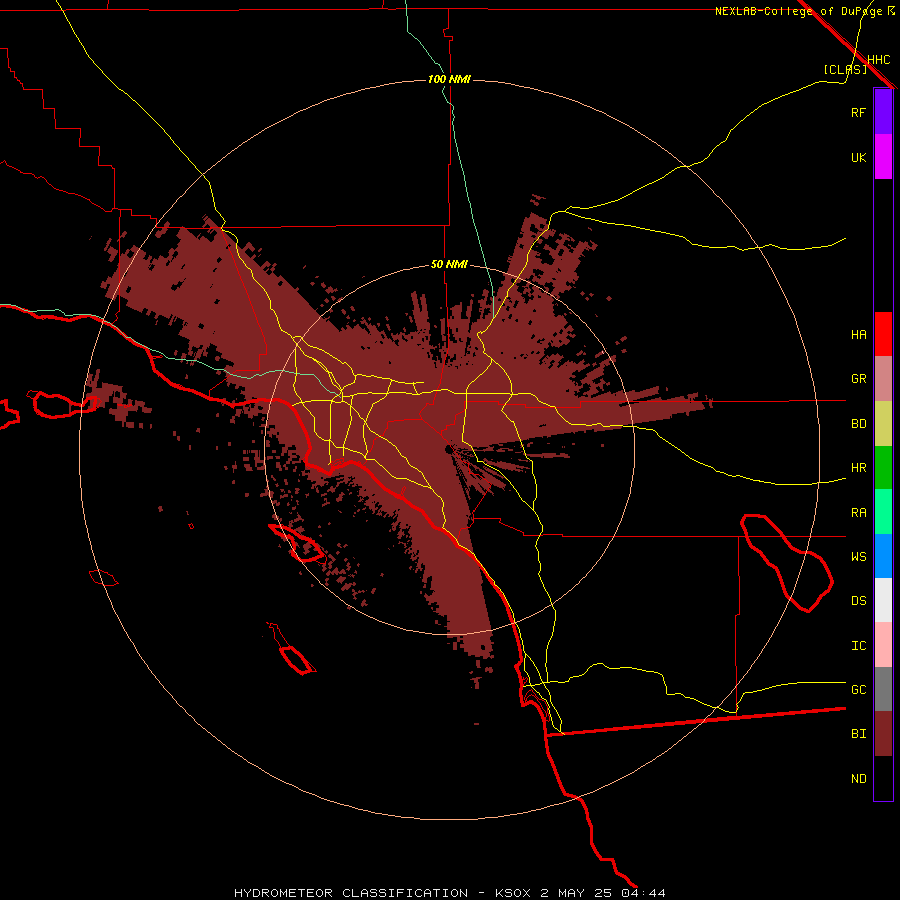Click the radar site center dot
Image resolution: width=900 pixels, height=900 pixels.
(x=447, y=449)
